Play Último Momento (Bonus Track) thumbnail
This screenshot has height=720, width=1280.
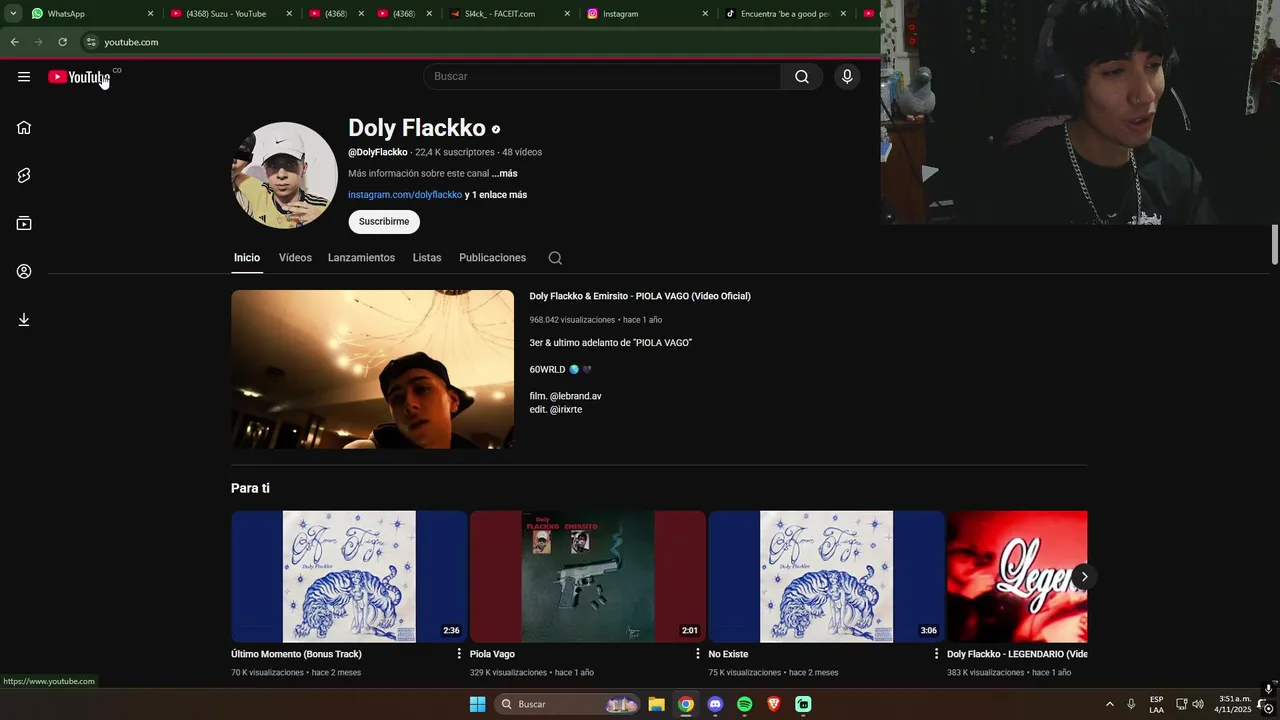coord(349,576)
